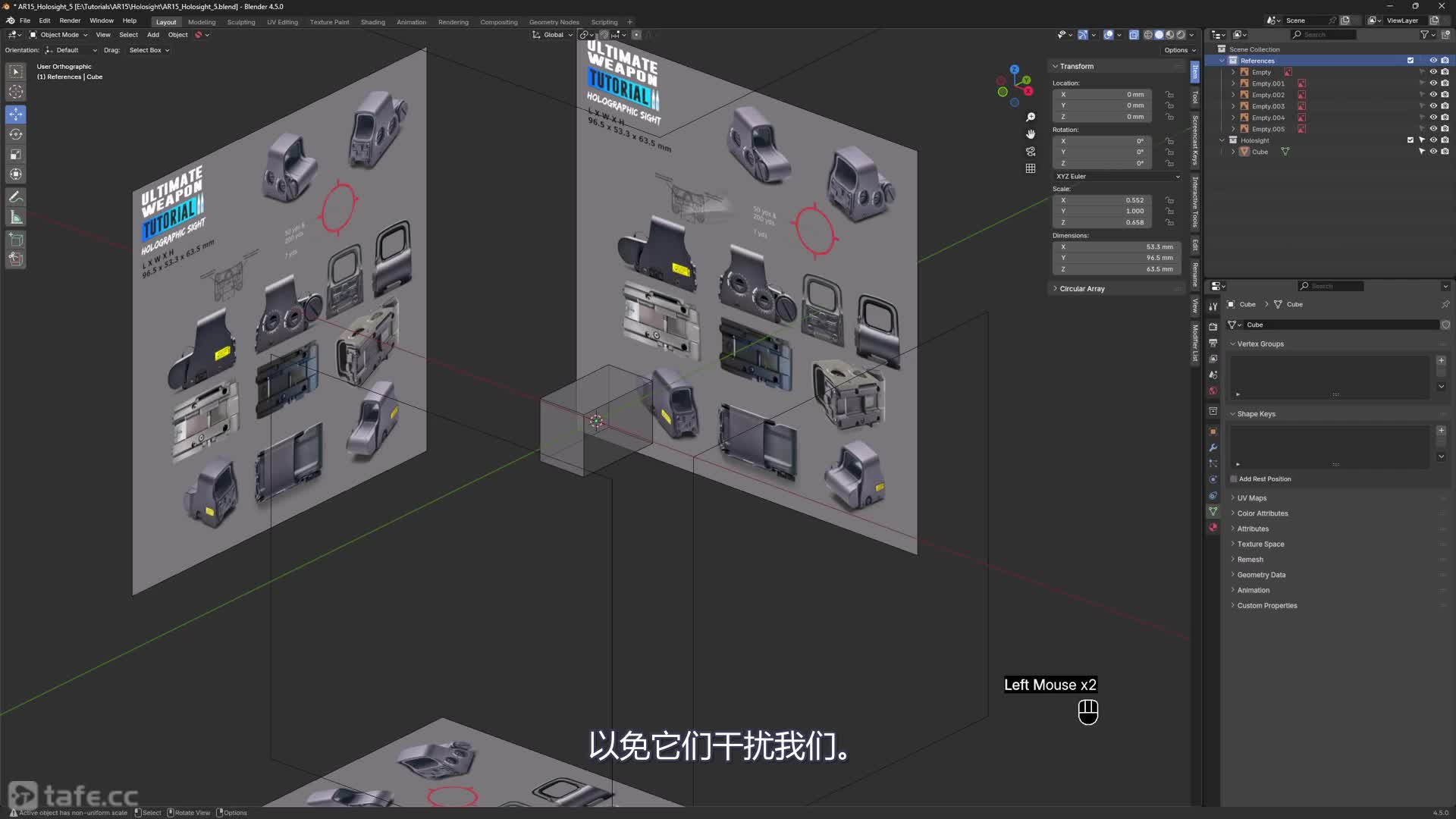Open the Material properties tab icon
The height and width of the screenshot is (819, 1456).
pyautogui.click(x=1213, y=528)
